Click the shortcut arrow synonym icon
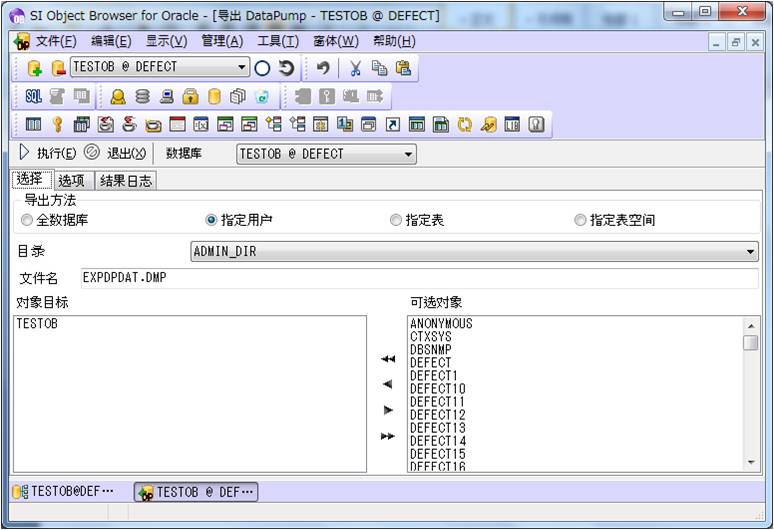This screenshot has height=530, width=774. 392,124
